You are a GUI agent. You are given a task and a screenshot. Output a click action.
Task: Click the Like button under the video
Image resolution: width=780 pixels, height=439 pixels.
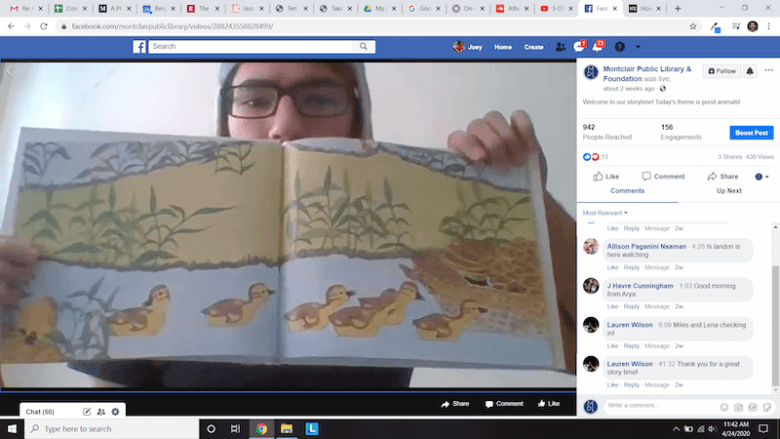[x=549, y=404]
